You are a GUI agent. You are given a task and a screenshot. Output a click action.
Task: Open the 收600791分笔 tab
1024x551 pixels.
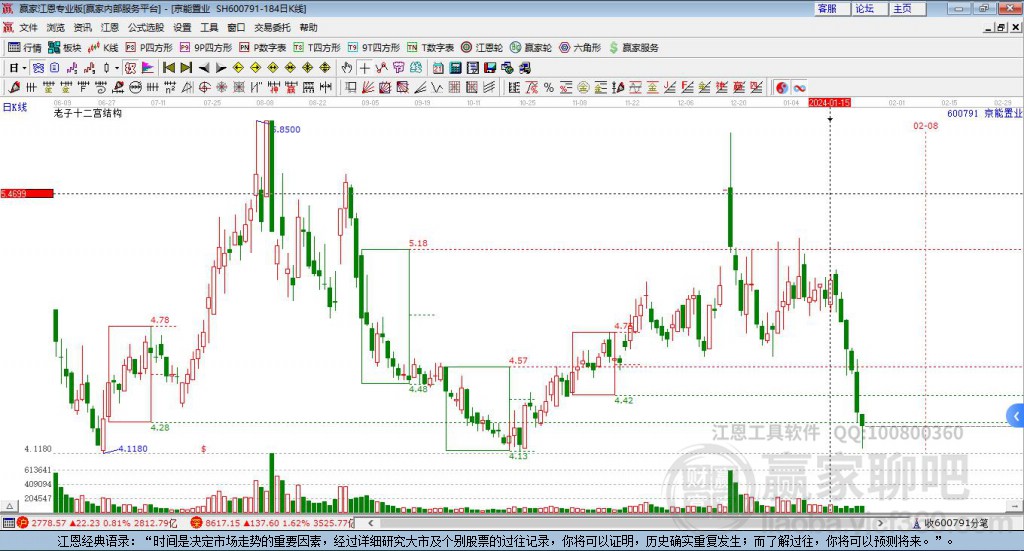950,523
